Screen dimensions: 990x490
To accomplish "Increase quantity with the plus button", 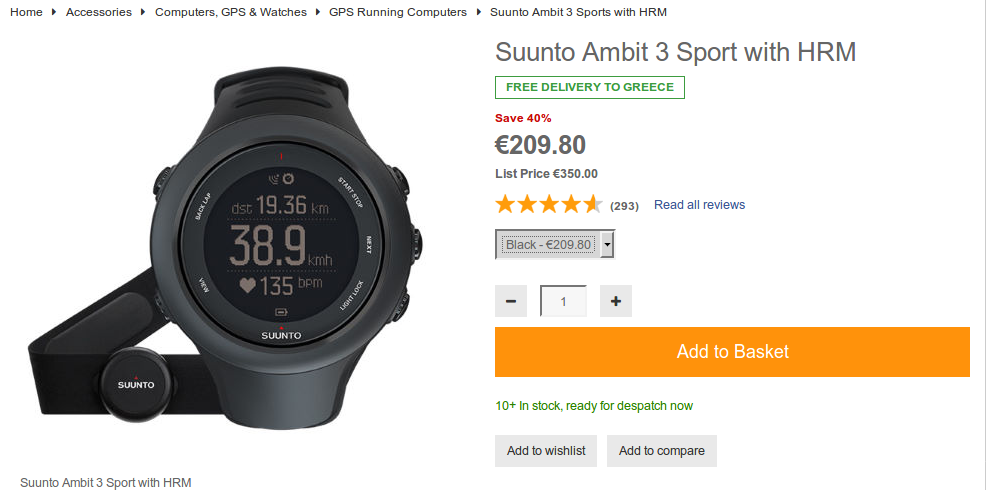I will click(616, 301).
